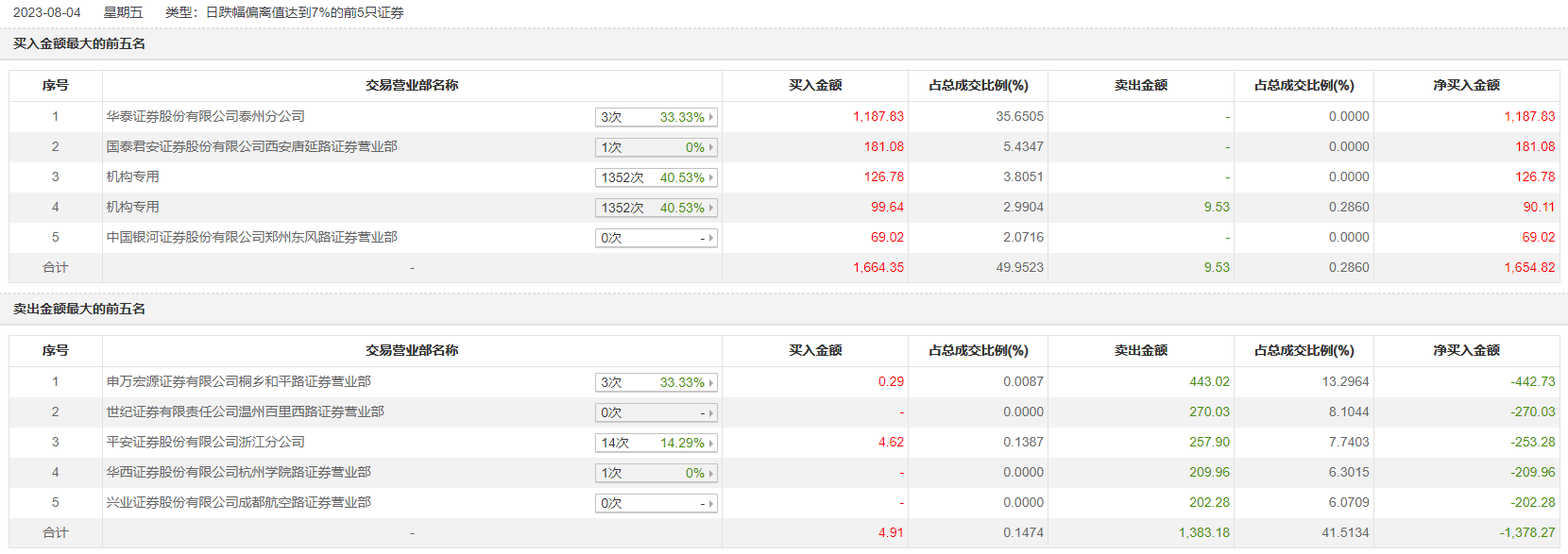Click the 卖出金额最大的前五名 section header

click(x=79, y=309)
